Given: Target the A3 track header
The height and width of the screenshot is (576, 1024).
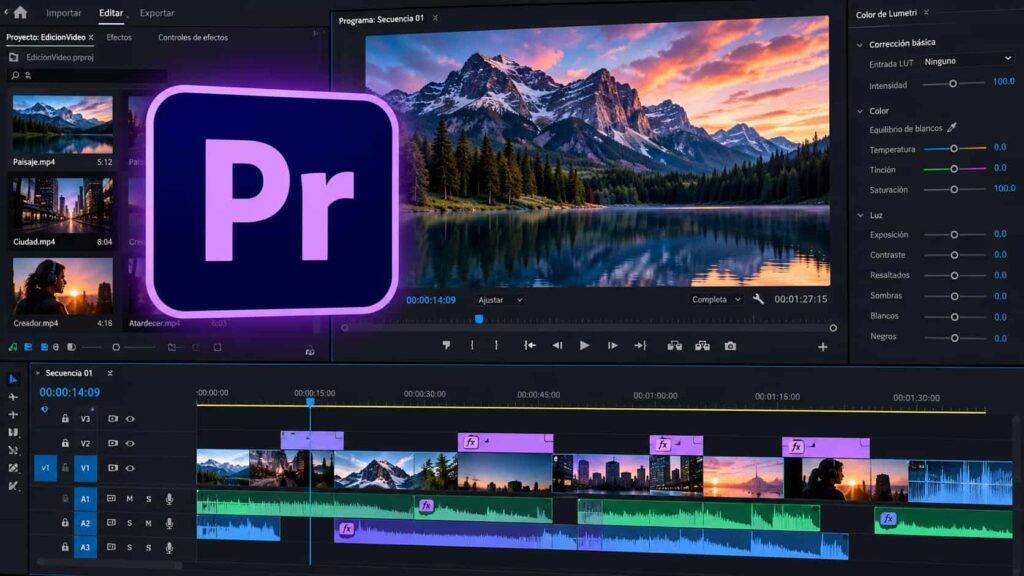Looking at the screenshot, I should tap(85, 547).
